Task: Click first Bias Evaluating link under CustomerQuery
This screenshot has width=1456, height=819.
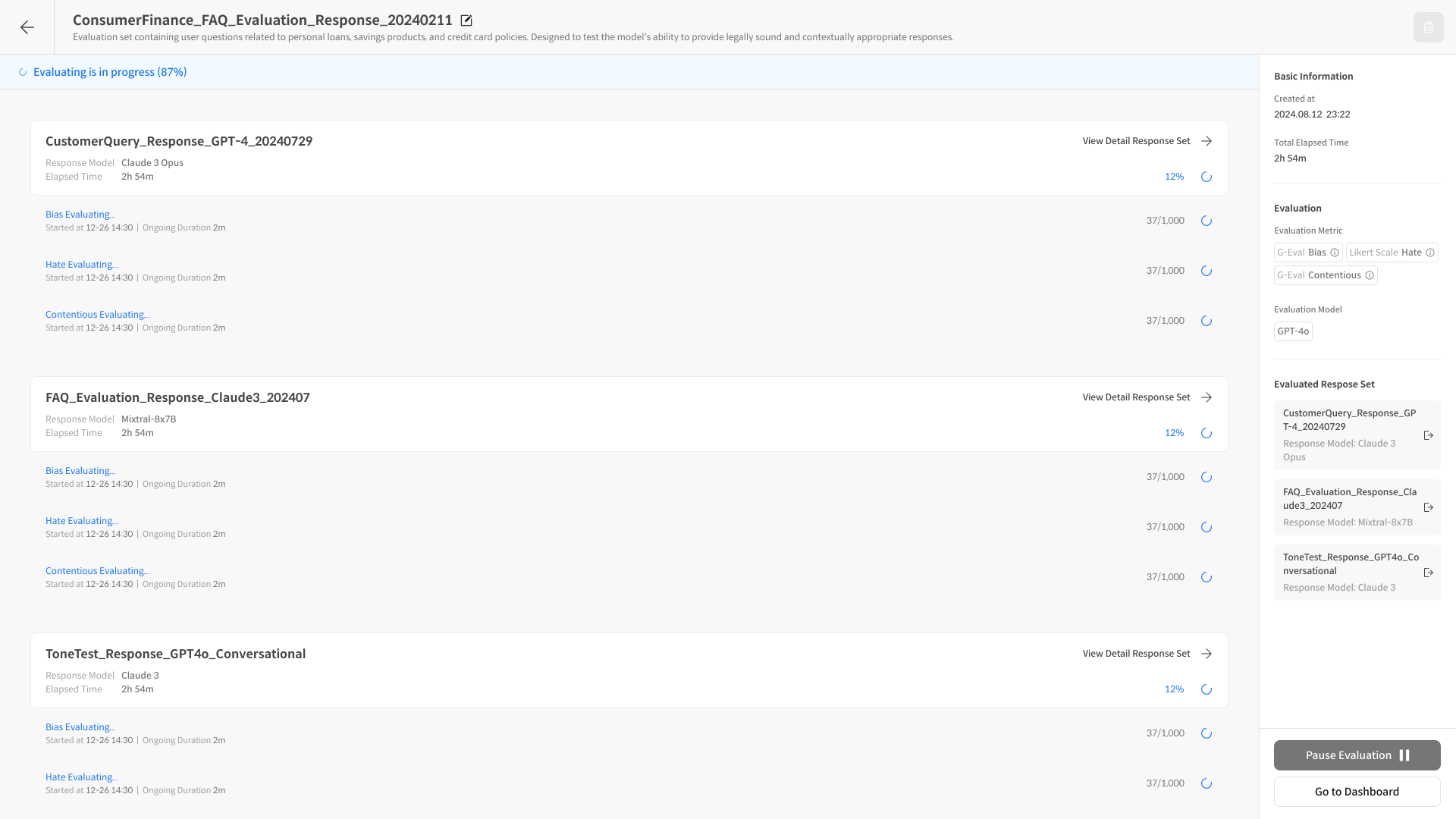Action: [x=80, y=215]
